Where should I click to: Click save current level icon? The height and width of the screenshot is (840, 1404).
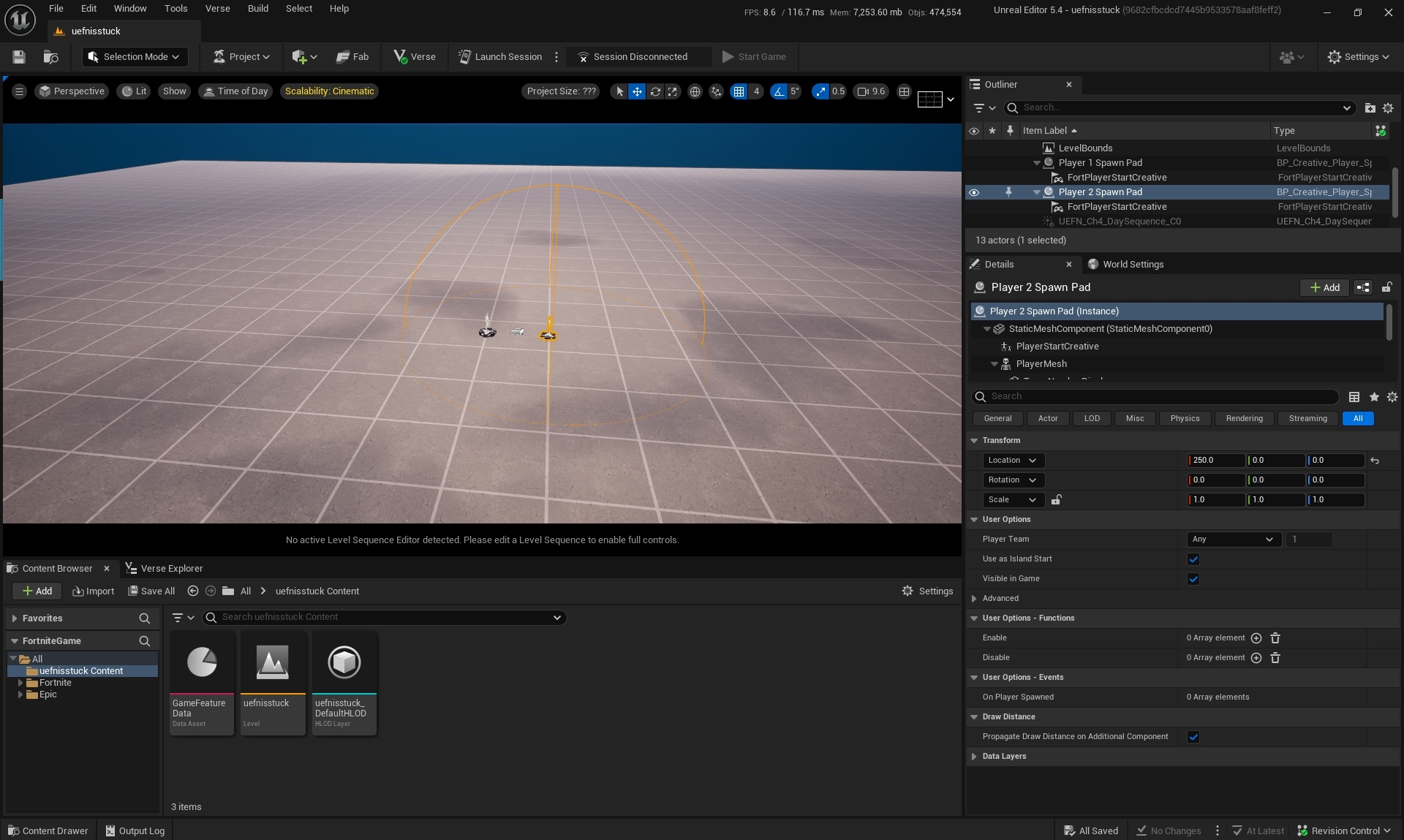(19, 56)
